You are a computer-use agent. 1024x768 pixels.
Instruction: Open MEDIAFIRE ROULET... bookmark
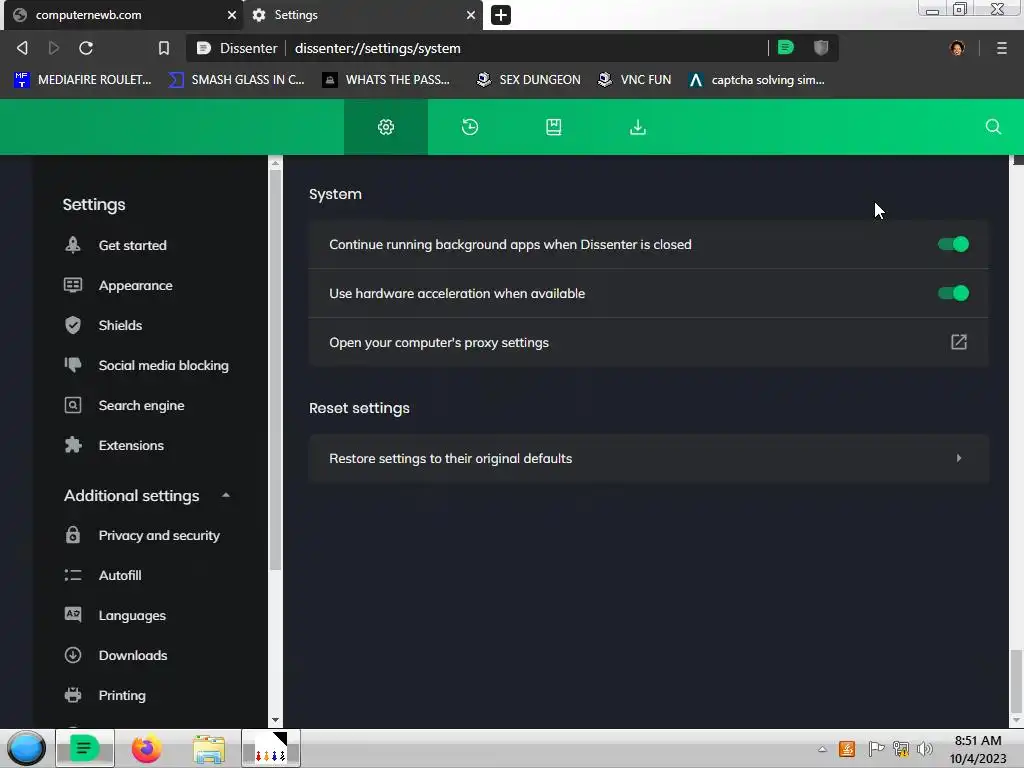(x=83, y=80)
